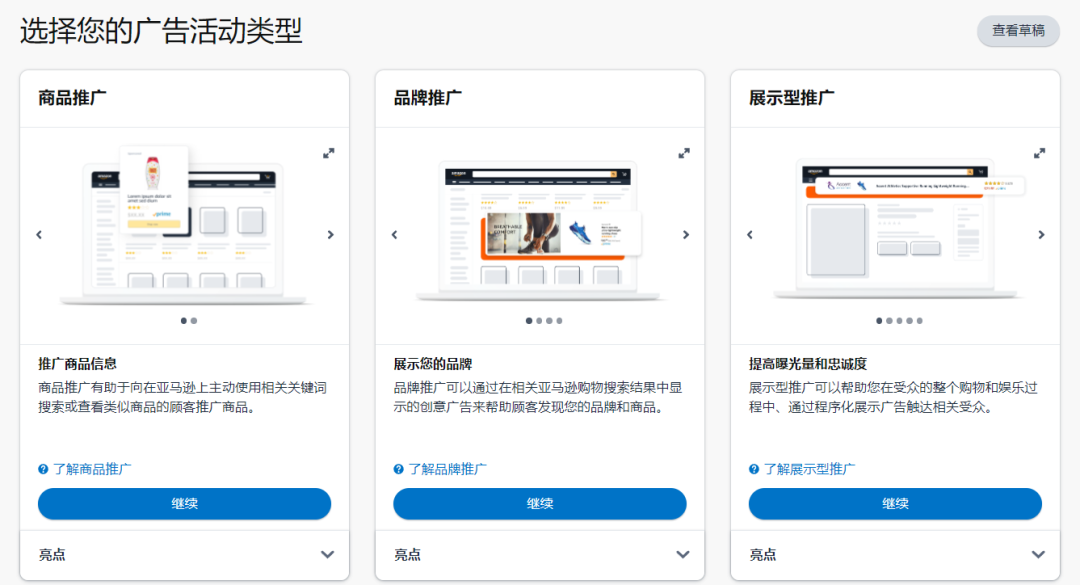
Task: Expand the 亮点 section on 展示型推广 card
Action: click(x=1038, y=553)
